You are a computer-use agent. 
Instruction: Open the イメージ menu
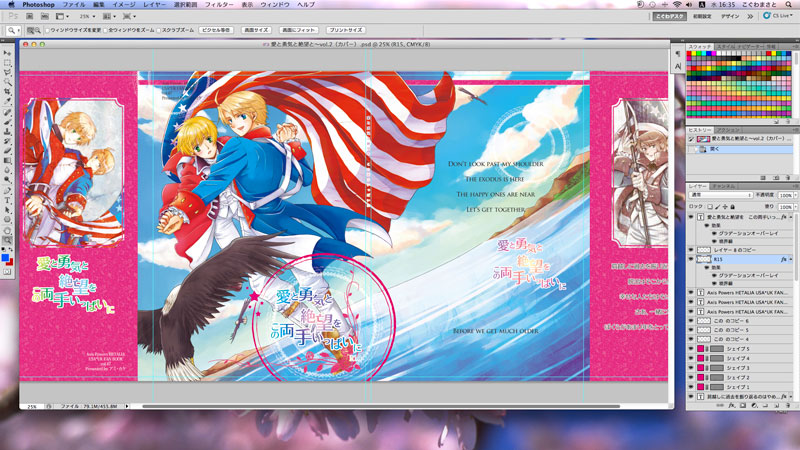123,5
